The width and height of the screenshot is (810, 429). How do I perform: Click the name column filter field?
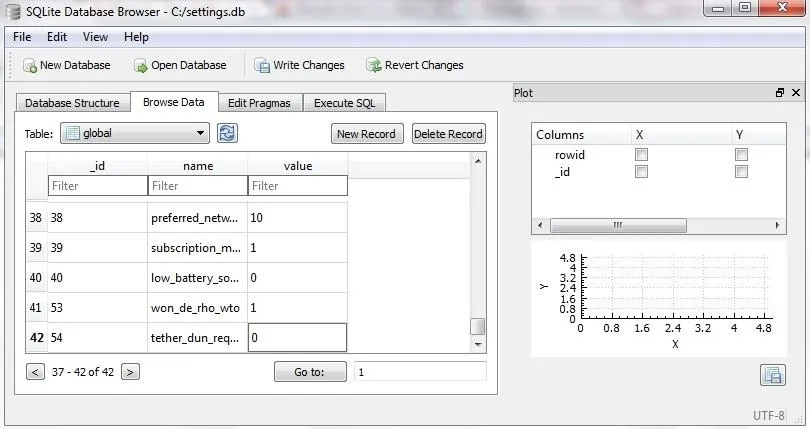click(198, 186)
